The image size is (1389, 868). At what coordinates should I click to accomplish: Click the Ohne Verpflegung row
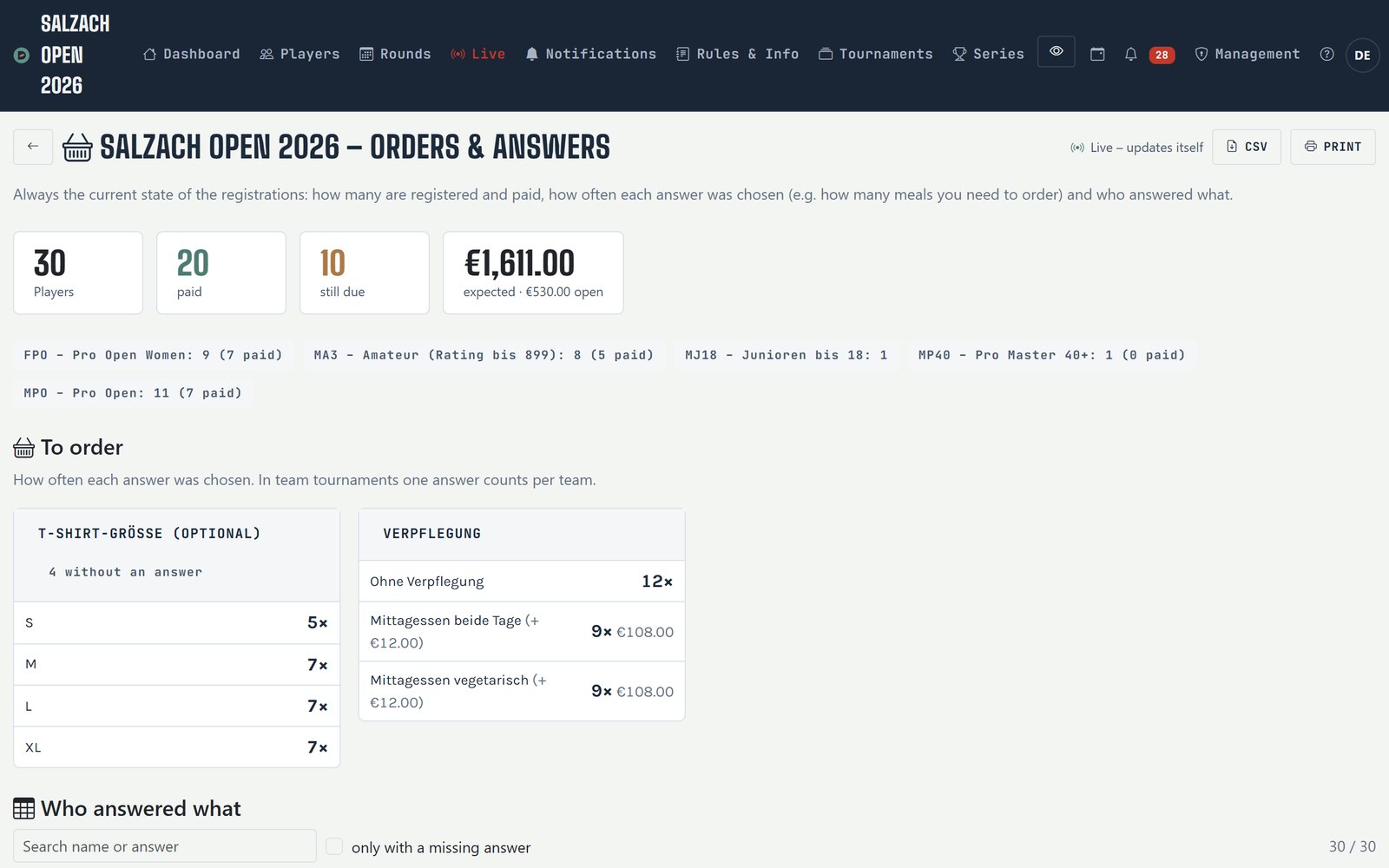pos(522,582)
